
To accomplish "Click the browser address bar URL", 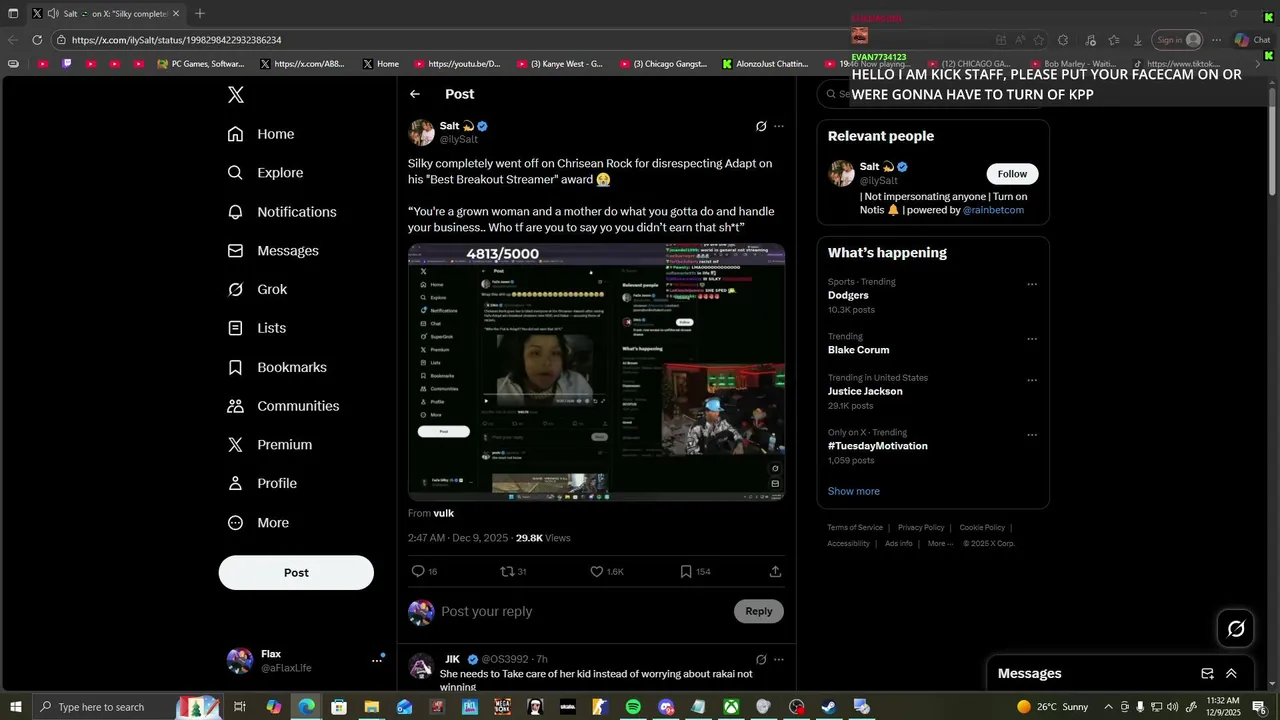I will [x=176, y=40].
